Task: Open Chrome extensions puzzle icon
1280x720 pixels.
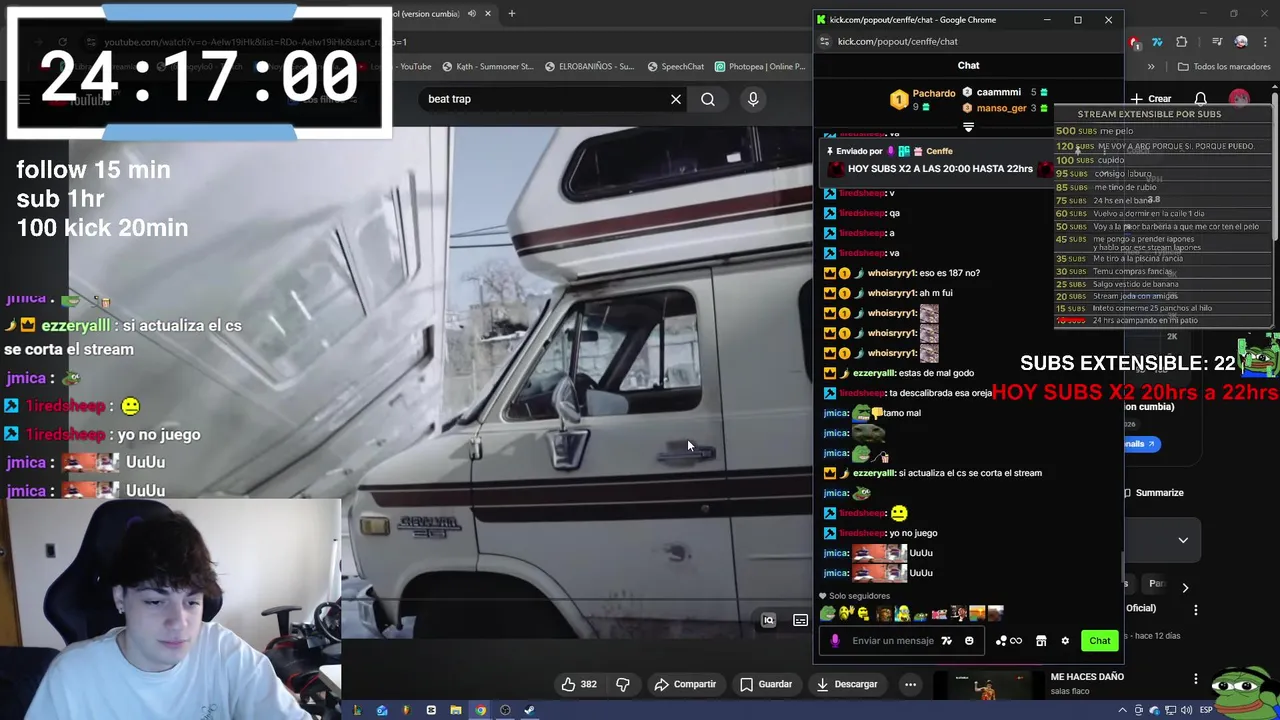Action: click(1181, 42)
